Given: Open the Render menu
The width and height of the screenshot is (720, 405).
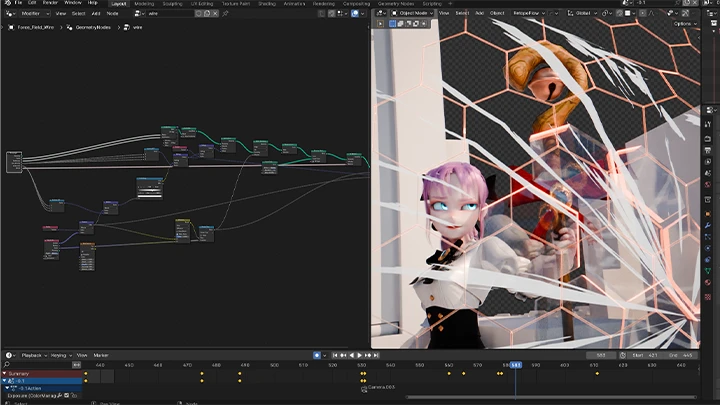Looking at the screenshot, I should click(50, 3).
